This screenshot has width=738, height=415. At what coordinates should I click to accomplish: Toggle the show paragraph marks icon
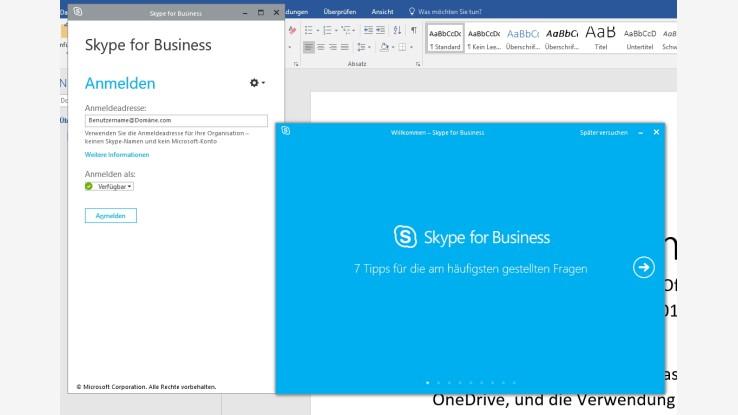click(x=414, y=30)
